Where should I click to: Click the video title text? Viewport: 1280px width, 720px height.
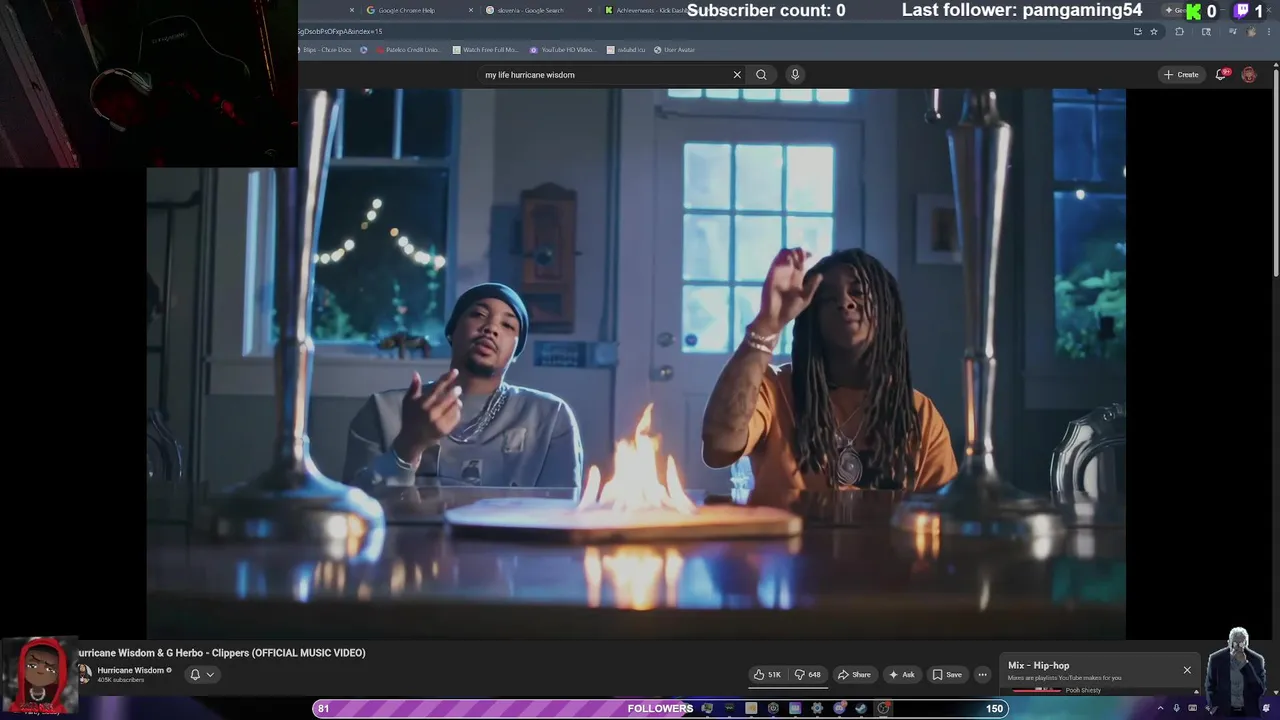point(222,653)
